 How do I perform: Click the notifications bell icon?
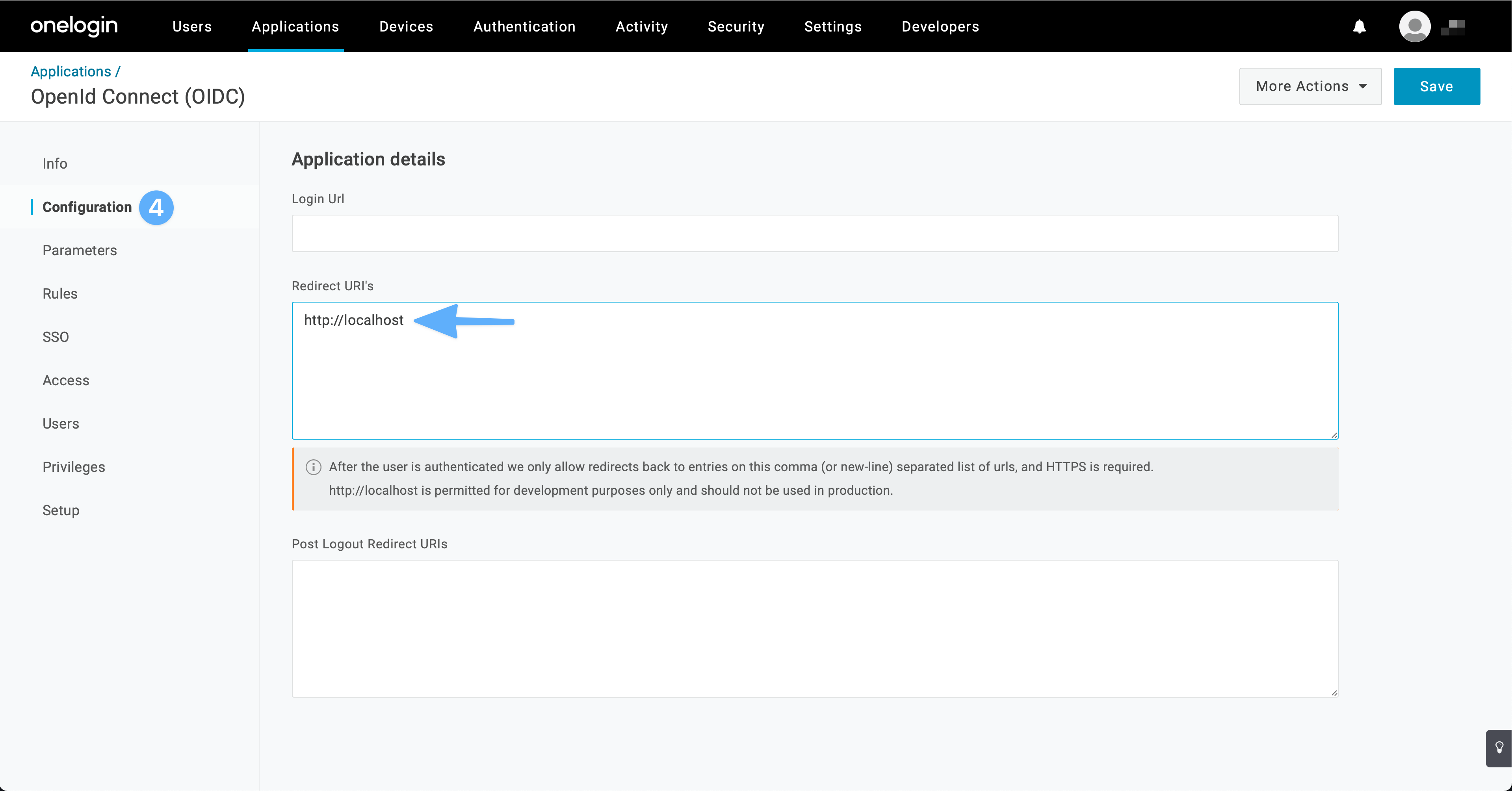pos(1359,26)
